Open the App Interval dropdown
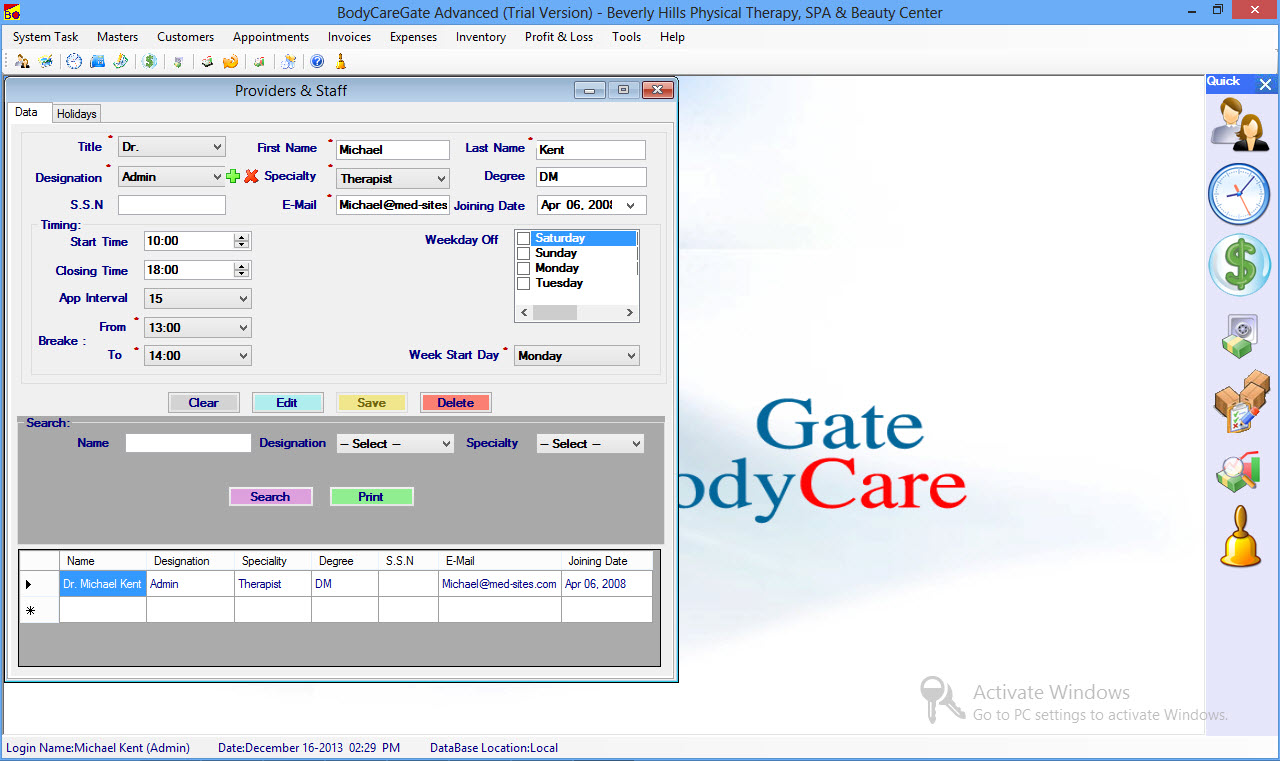Viewport: 1280px width, 761px height. coord(243,299)
